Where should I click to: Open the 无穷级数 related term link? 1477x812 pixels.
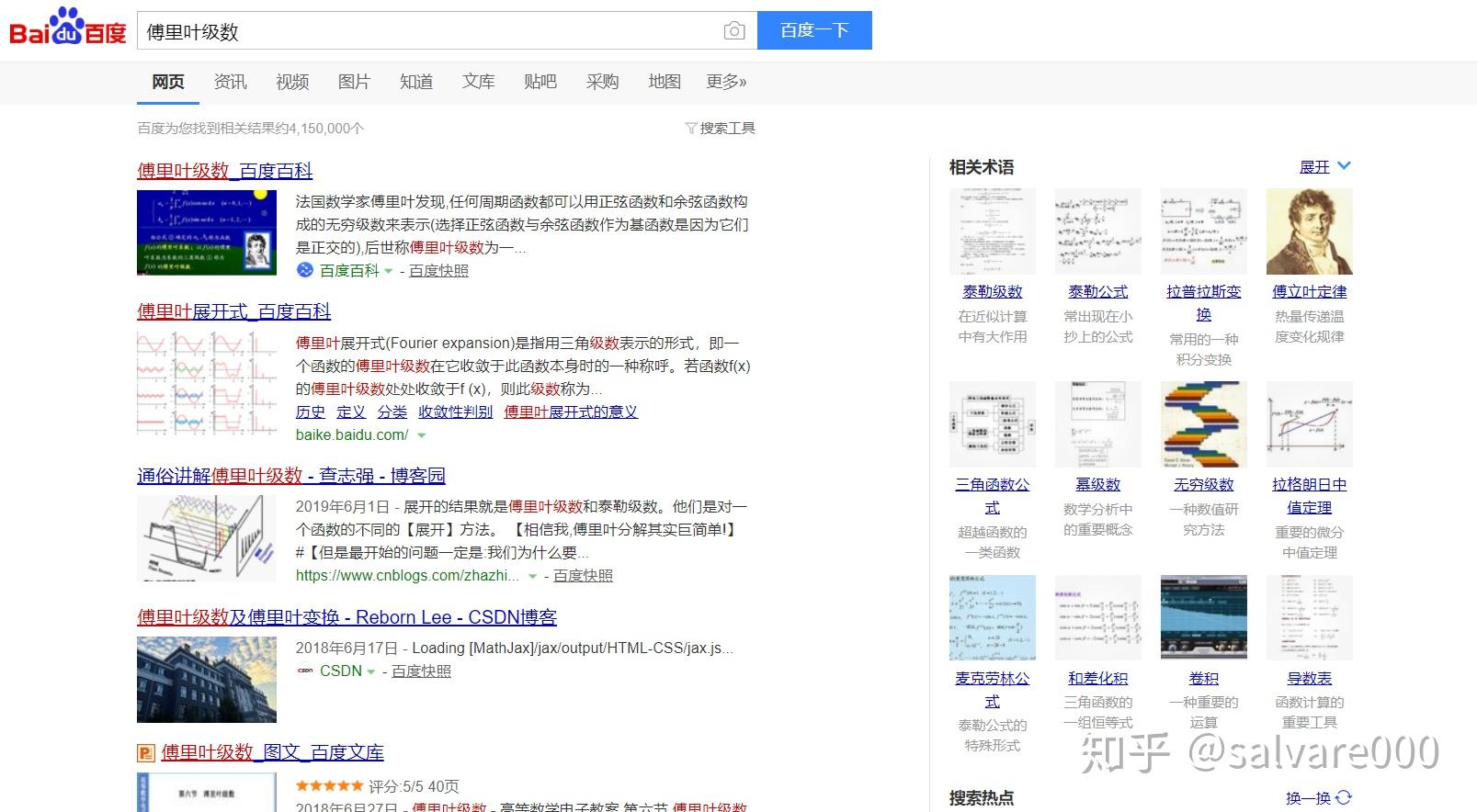1204,485
